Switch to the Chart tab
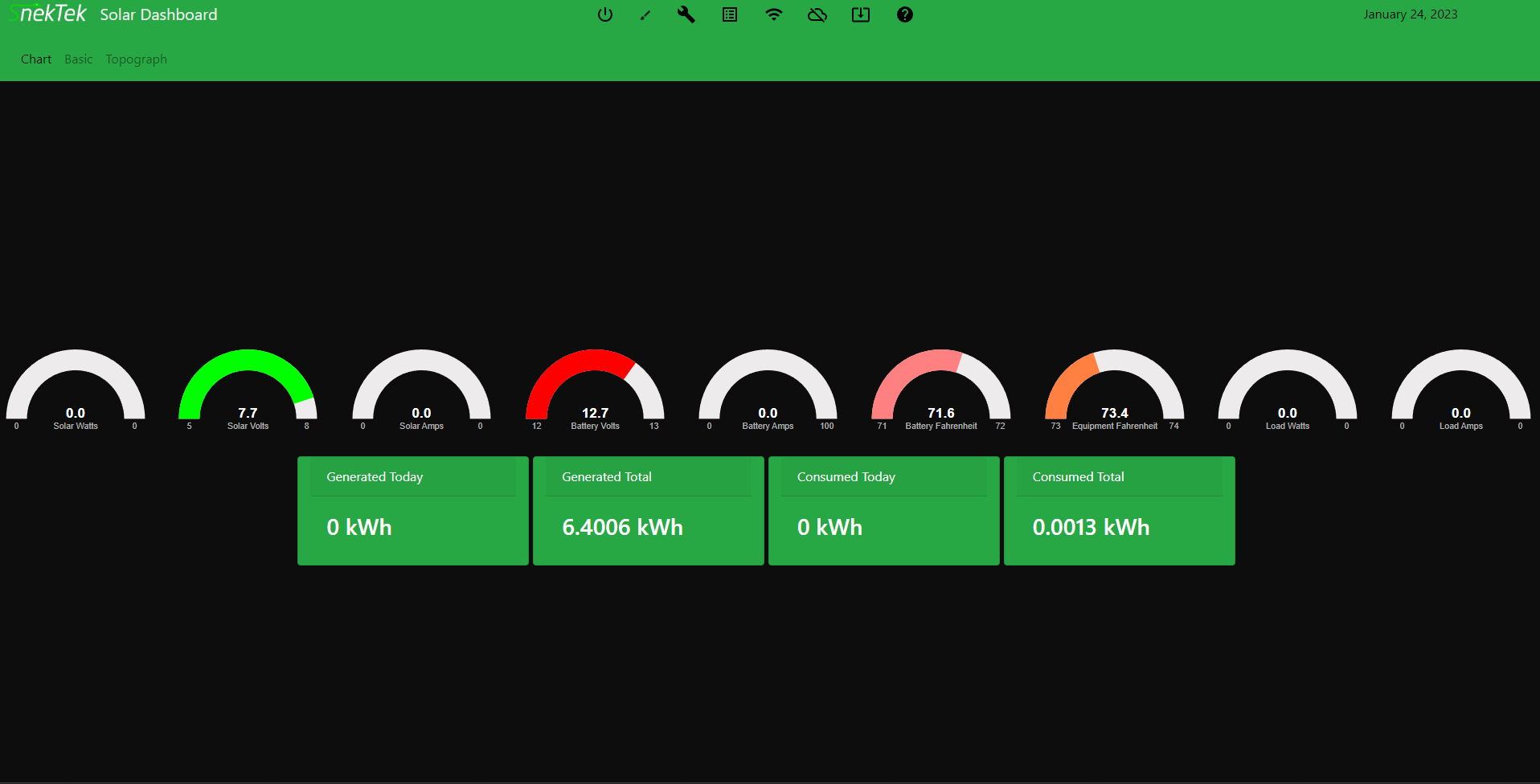Screen dimensions: 1540x784 [36, 59]
